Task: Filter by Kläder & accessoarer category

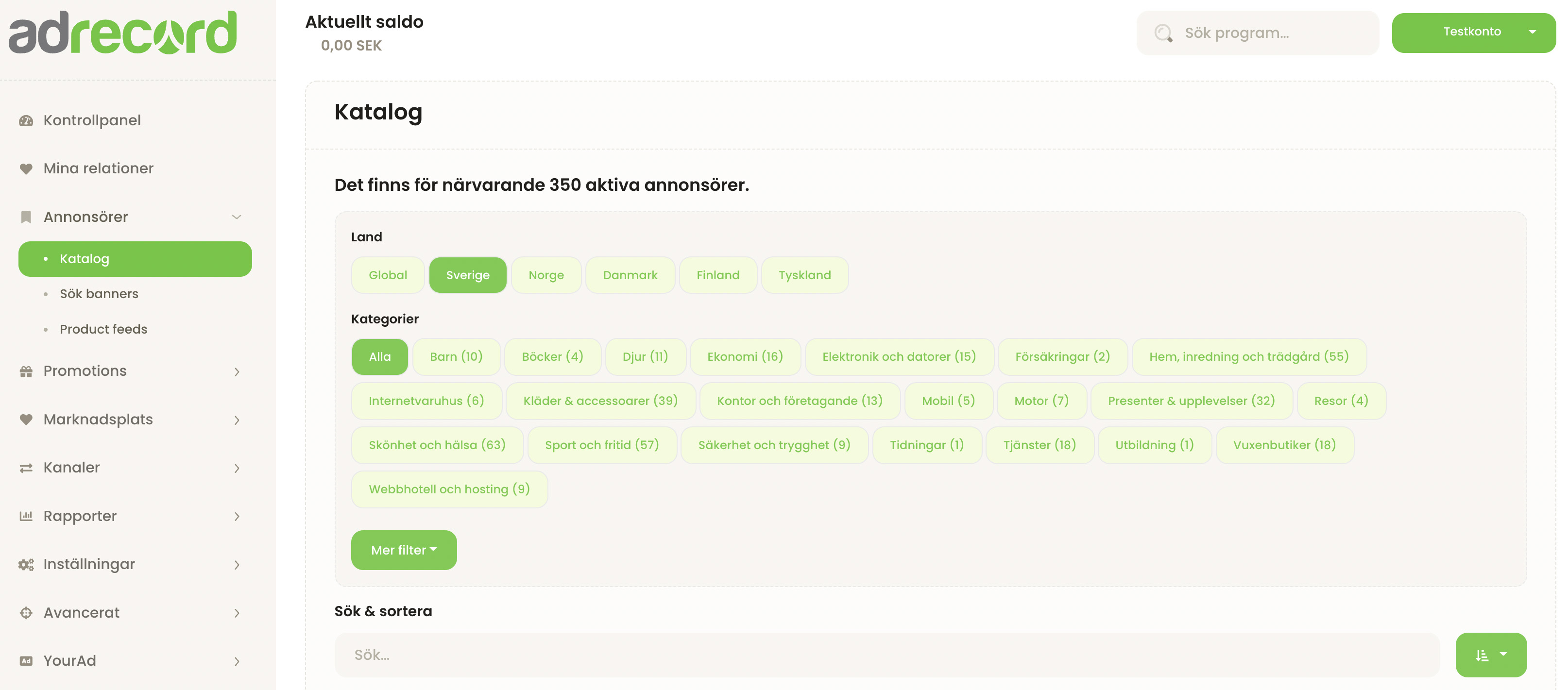Action: tap(599, 401)
